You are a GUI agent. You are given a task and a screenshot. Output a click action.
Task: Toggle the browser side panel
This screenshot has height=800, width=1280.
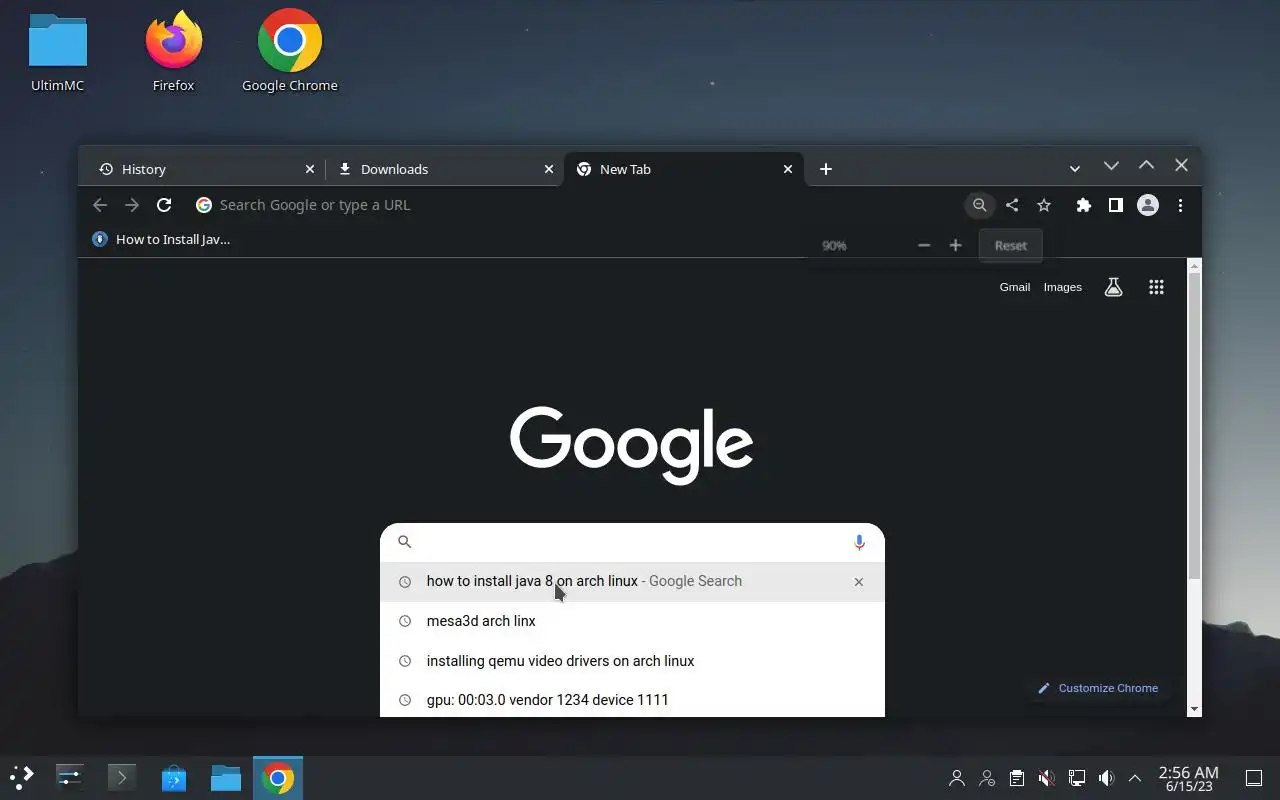[1116, 205]
